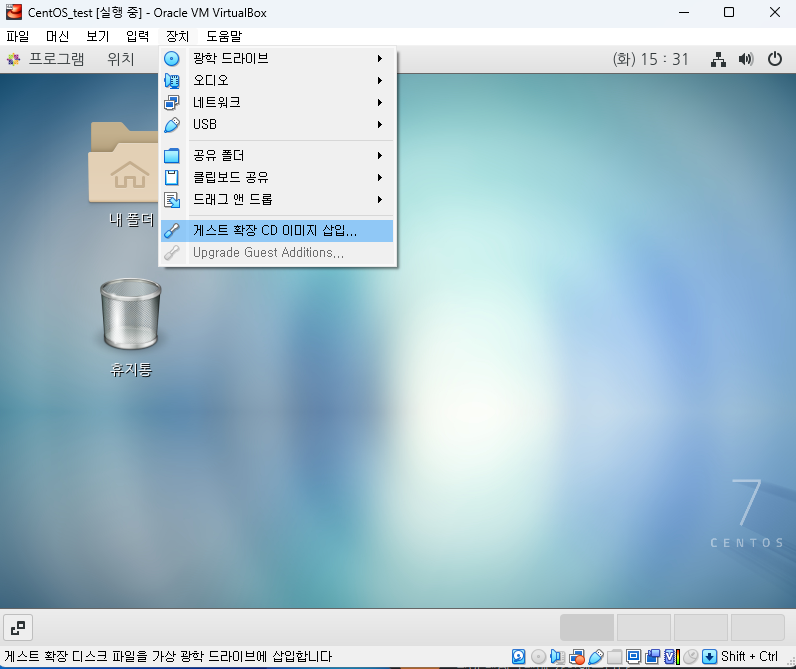This screenshot has height=669, width=796.
Task: Click the network screens icon in the menu
Action: pos(172,103)
